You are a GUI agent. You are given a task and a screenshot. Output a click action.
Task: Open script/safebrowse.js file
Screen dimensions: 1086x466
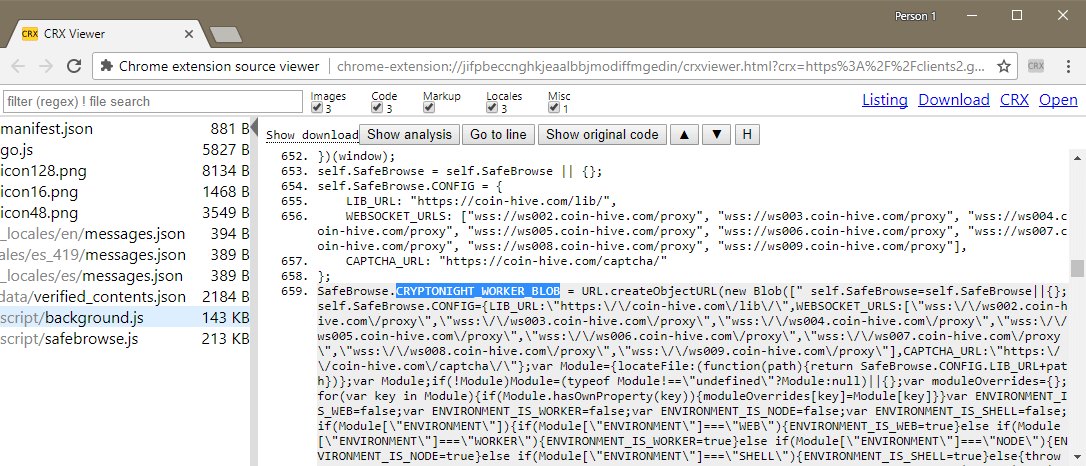coord(125,339)
